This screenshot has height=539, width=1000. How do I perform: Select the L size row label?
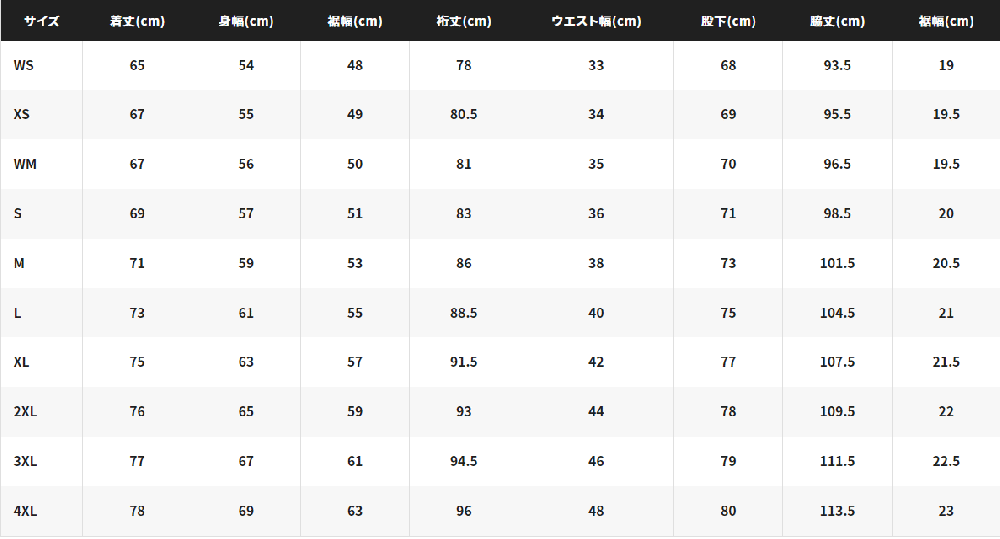(x=17, y=313)
